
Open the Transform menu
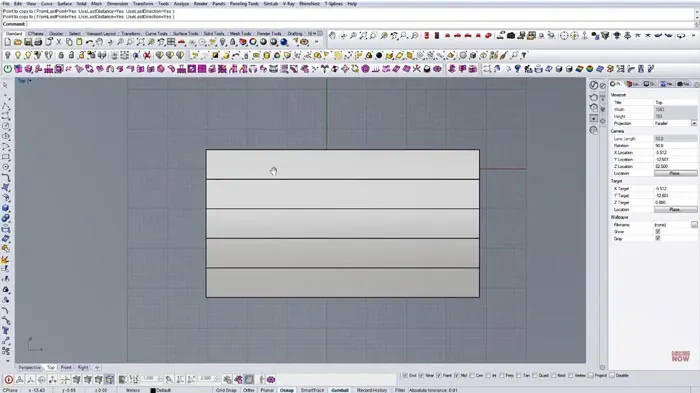(x=143, y=4)
